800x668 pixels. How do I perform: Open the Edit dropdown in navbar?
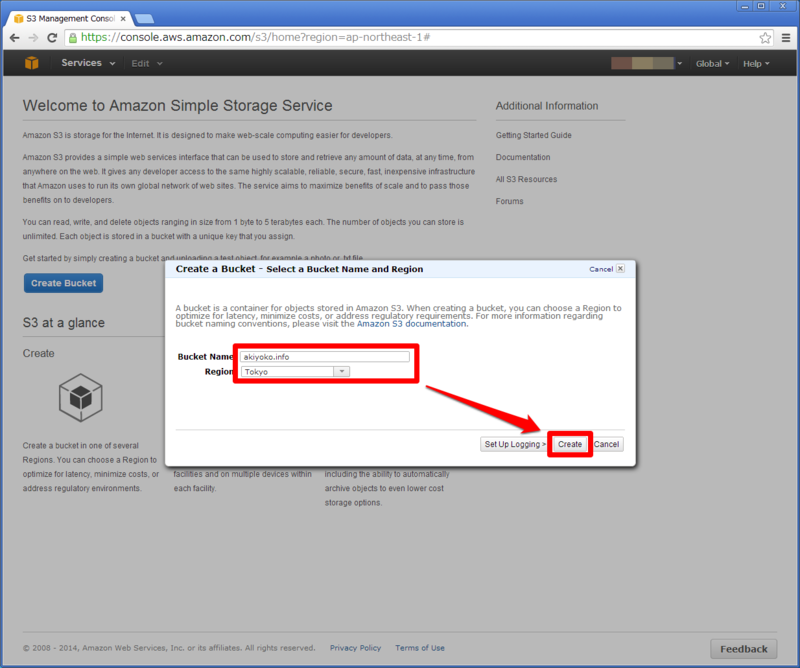click(x=147, y=63)
